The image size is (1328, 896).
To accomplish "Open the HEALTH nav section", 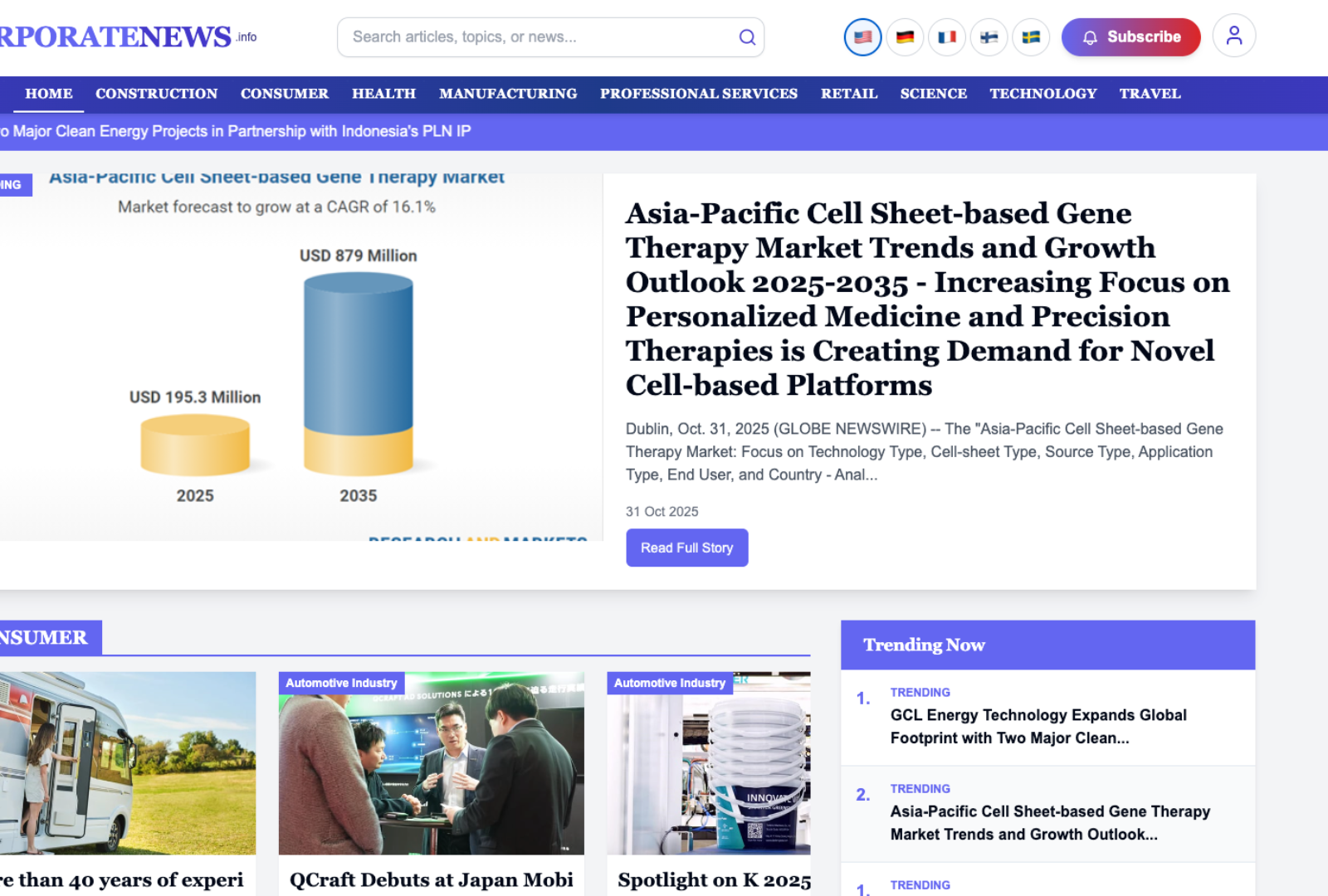I will (383, 94).
